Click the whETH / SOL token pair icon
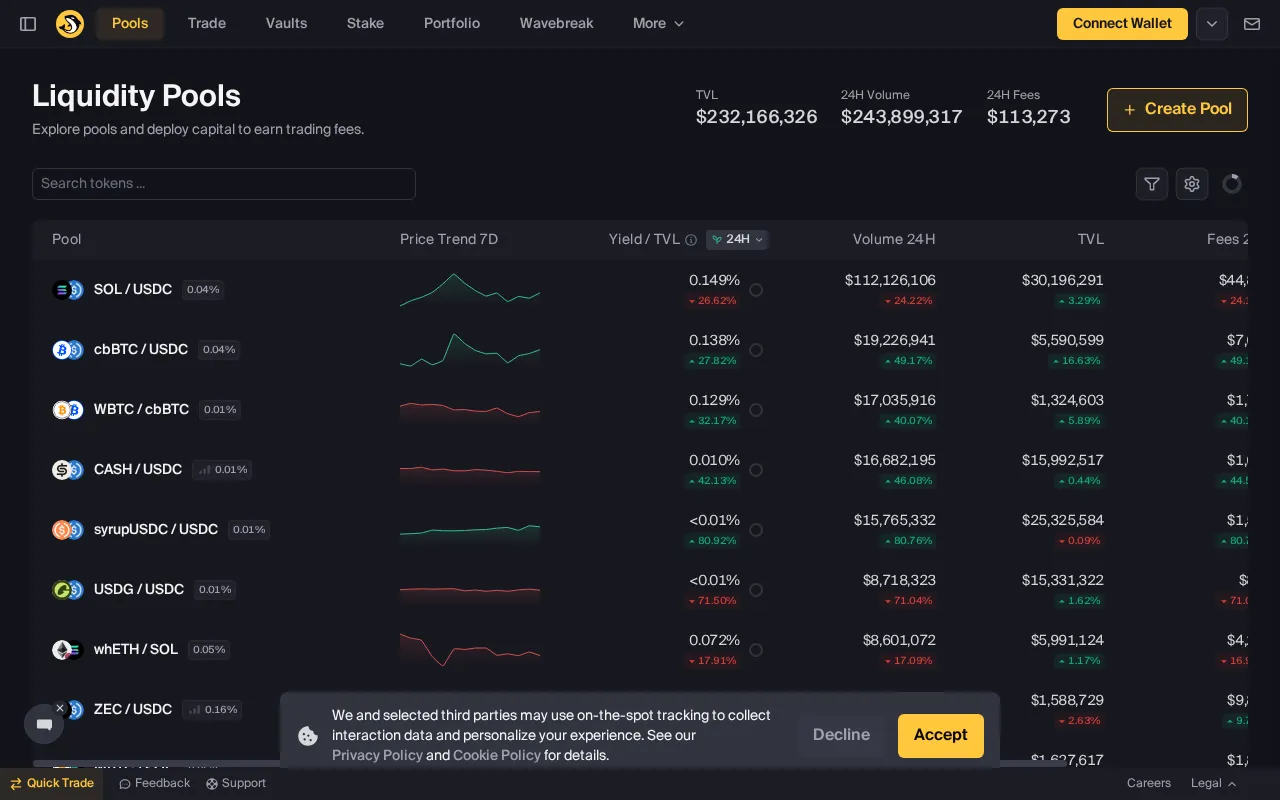The height and width of the screenshot is (800, 1280). [68, 650]
